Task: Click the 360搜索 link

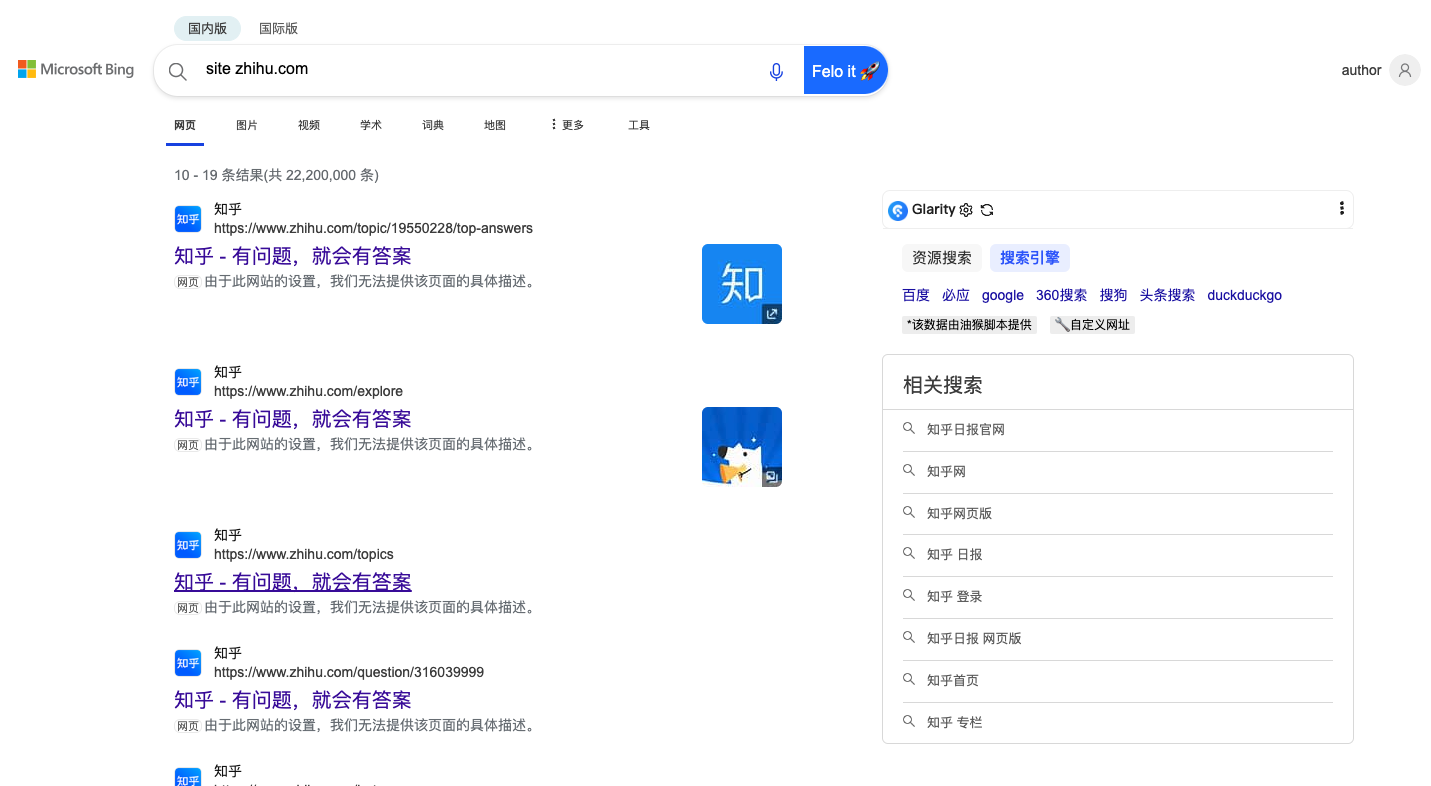Action: point(1061,295)
